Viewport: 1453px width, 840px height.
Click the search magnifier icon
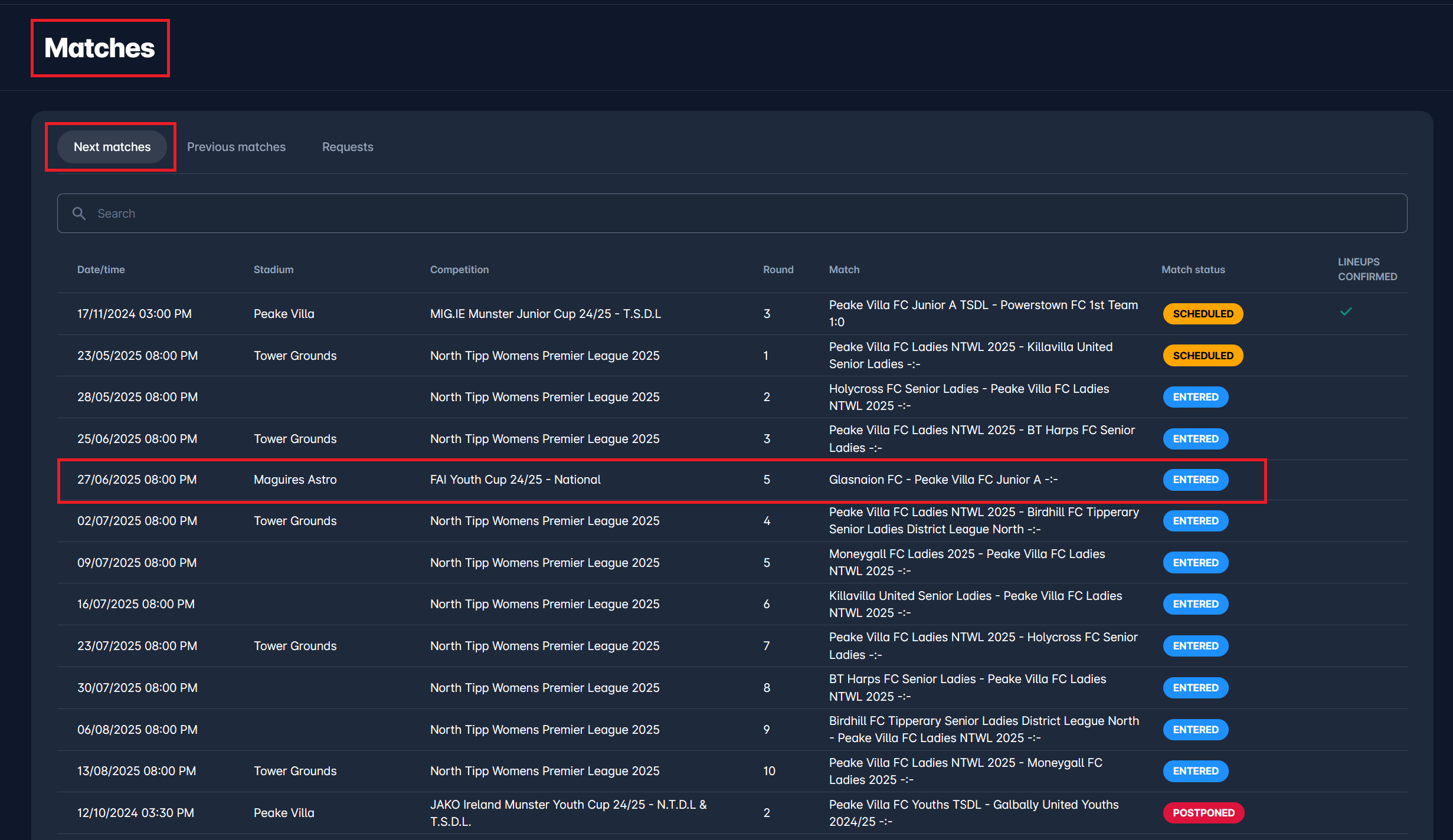(79, 213)
